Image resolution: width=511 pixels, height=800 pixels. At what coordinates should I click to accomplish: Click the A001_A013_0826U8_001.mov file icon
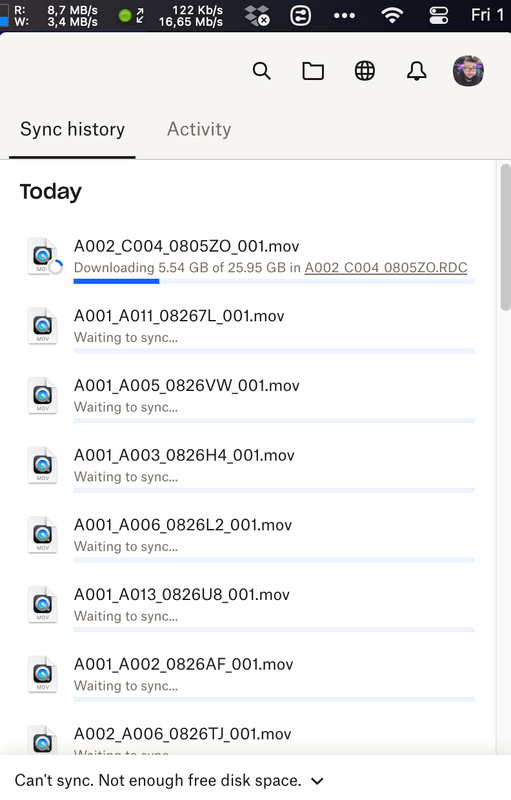coord(43,605)
